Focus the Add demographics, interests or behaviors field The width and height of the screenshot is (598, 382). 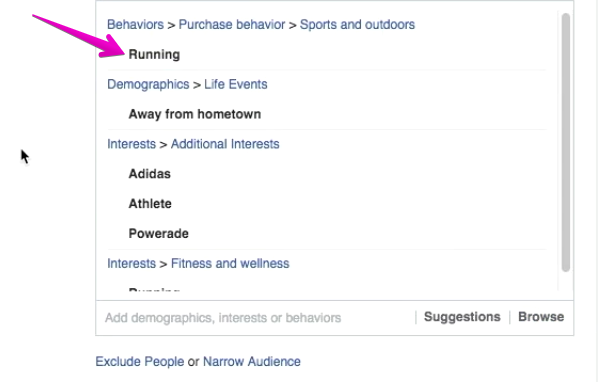256,318
